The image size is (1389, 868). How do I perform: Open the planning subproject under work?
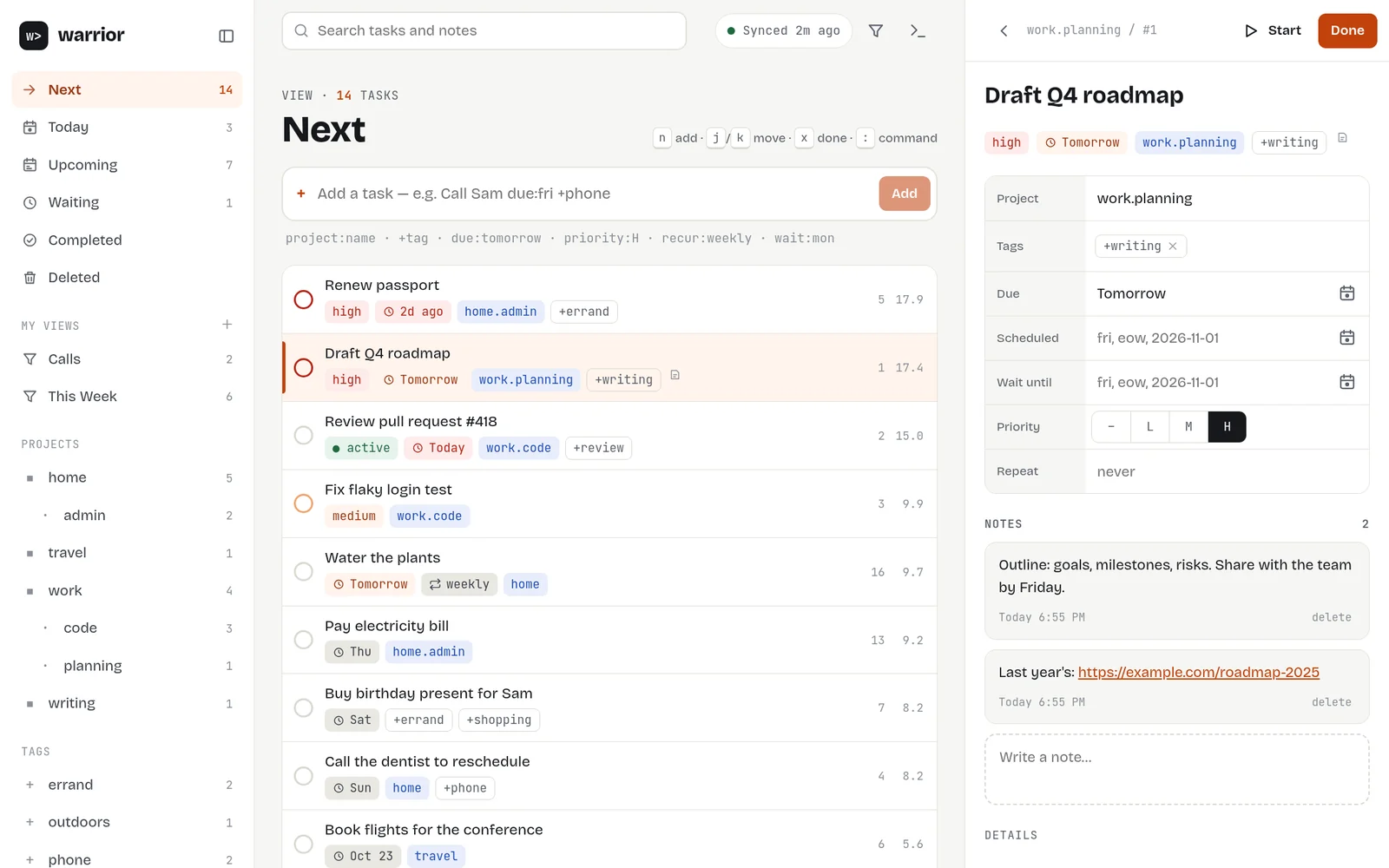pyautogui.click(x=127, y=666)
